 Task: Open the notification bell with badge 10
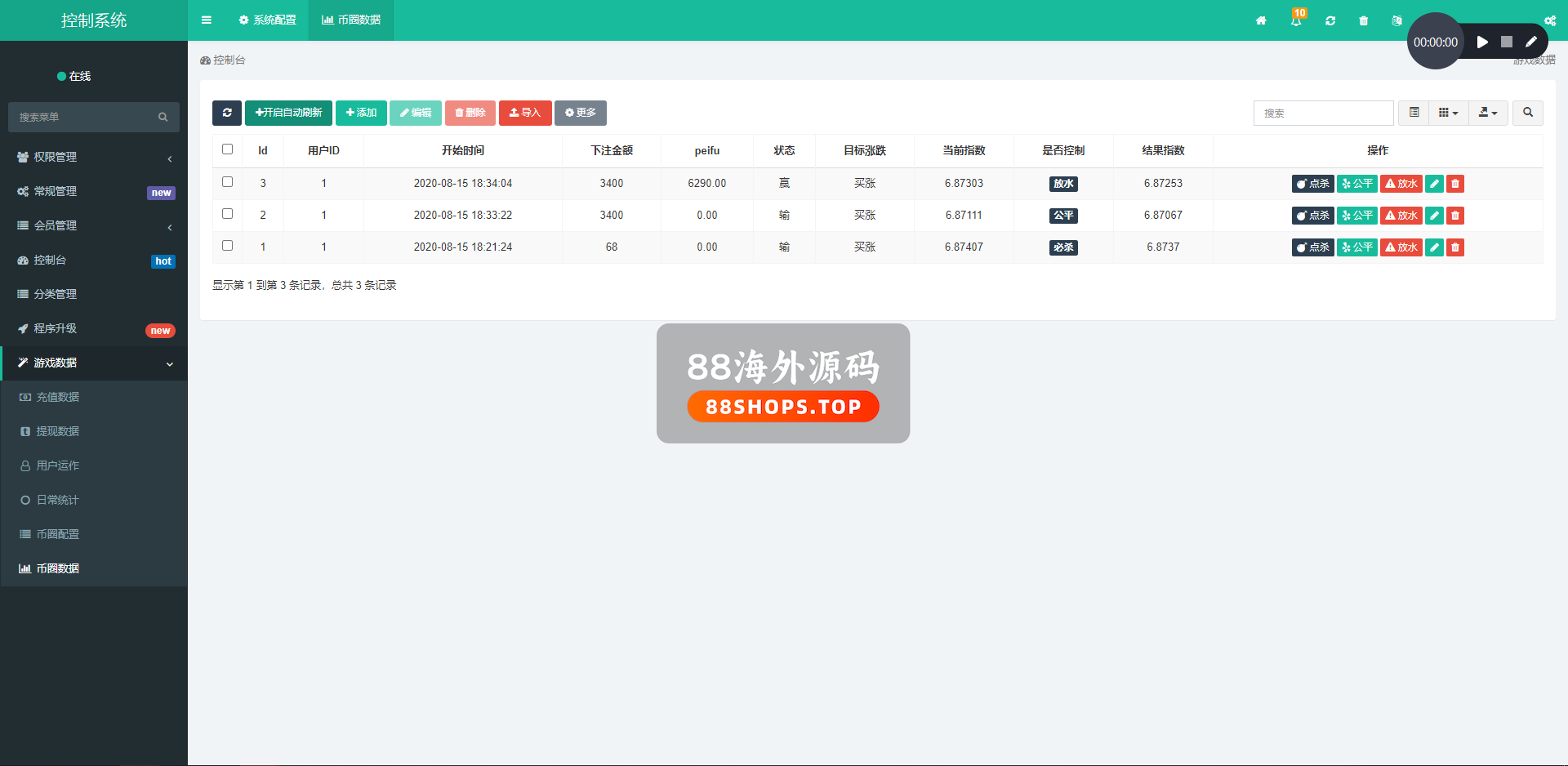[x=1296, y=20]
